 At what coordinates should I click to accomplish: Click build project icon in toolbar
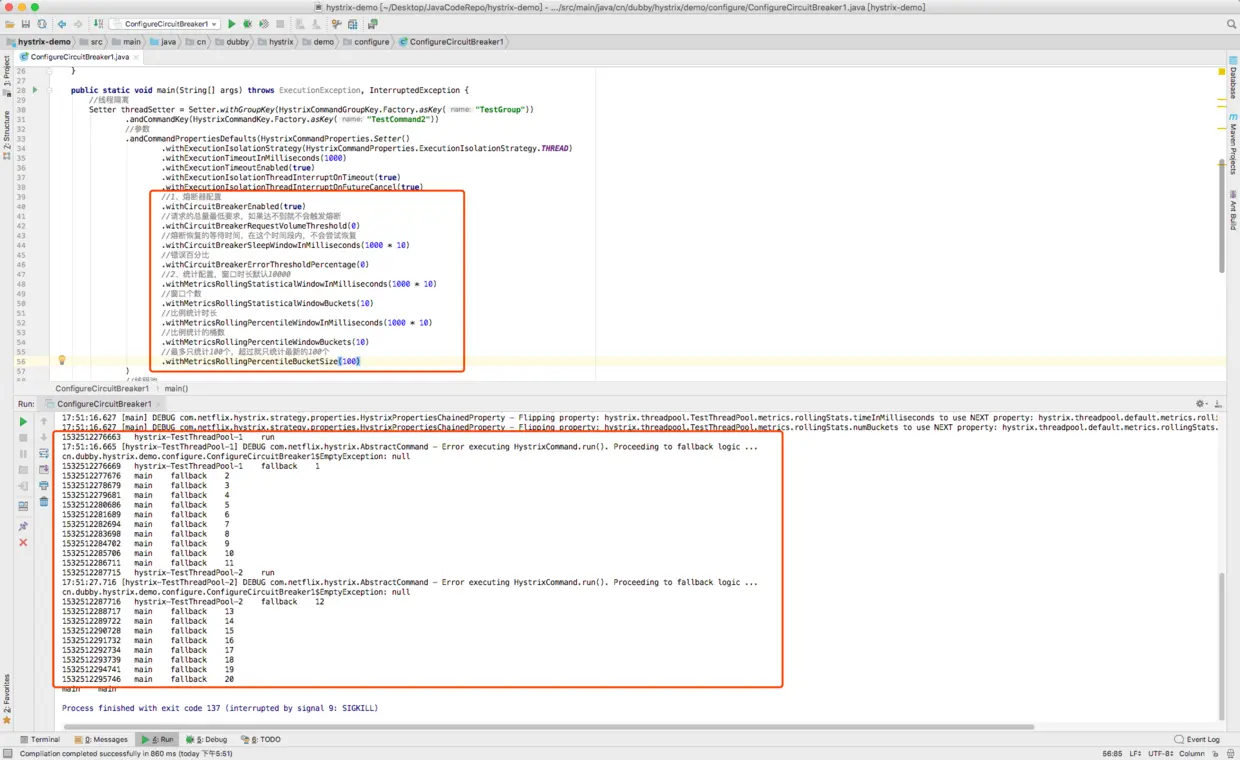(98, 24)
